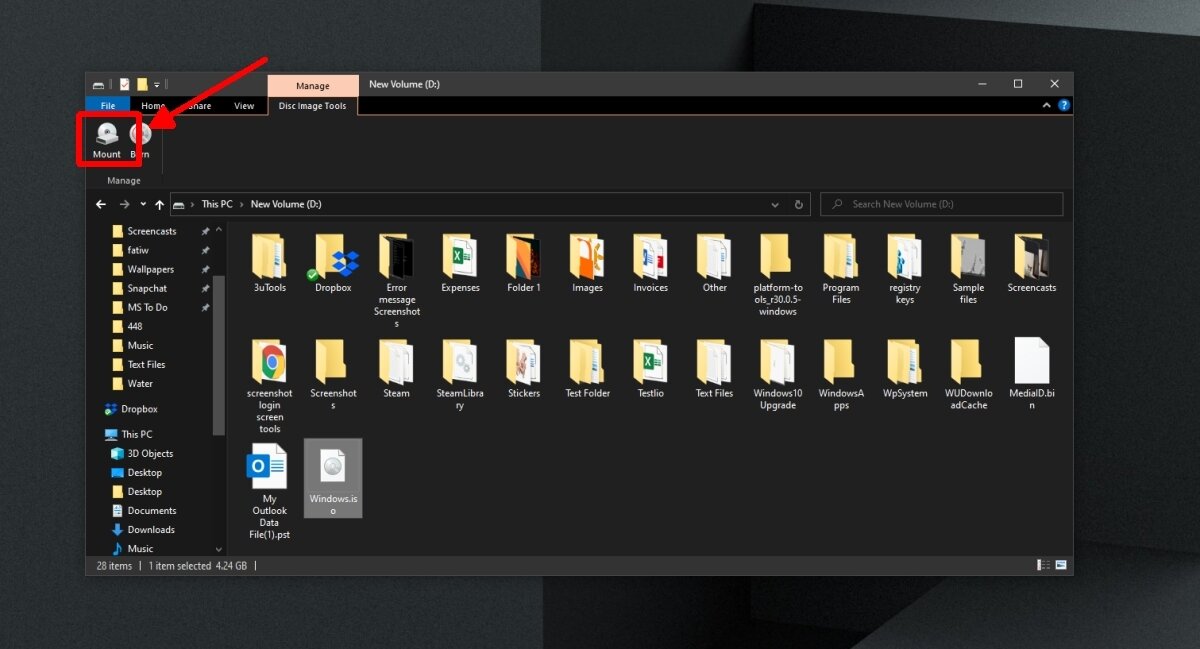Open the View ribbon tab
This screenshot has height=649, width=1200.
click(x=244, y=106)
